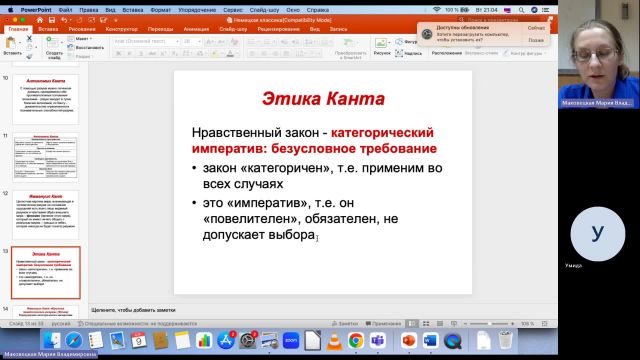
Task: Undo the last action
Action: tap(64, 20)
